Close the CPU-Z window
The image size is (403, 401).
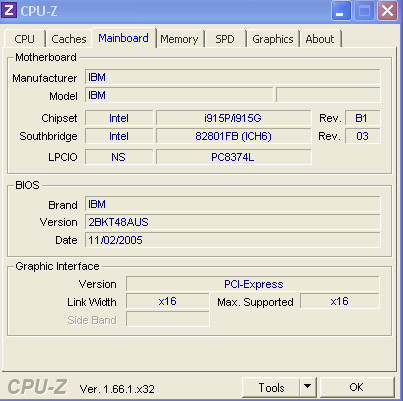(387, 11)
